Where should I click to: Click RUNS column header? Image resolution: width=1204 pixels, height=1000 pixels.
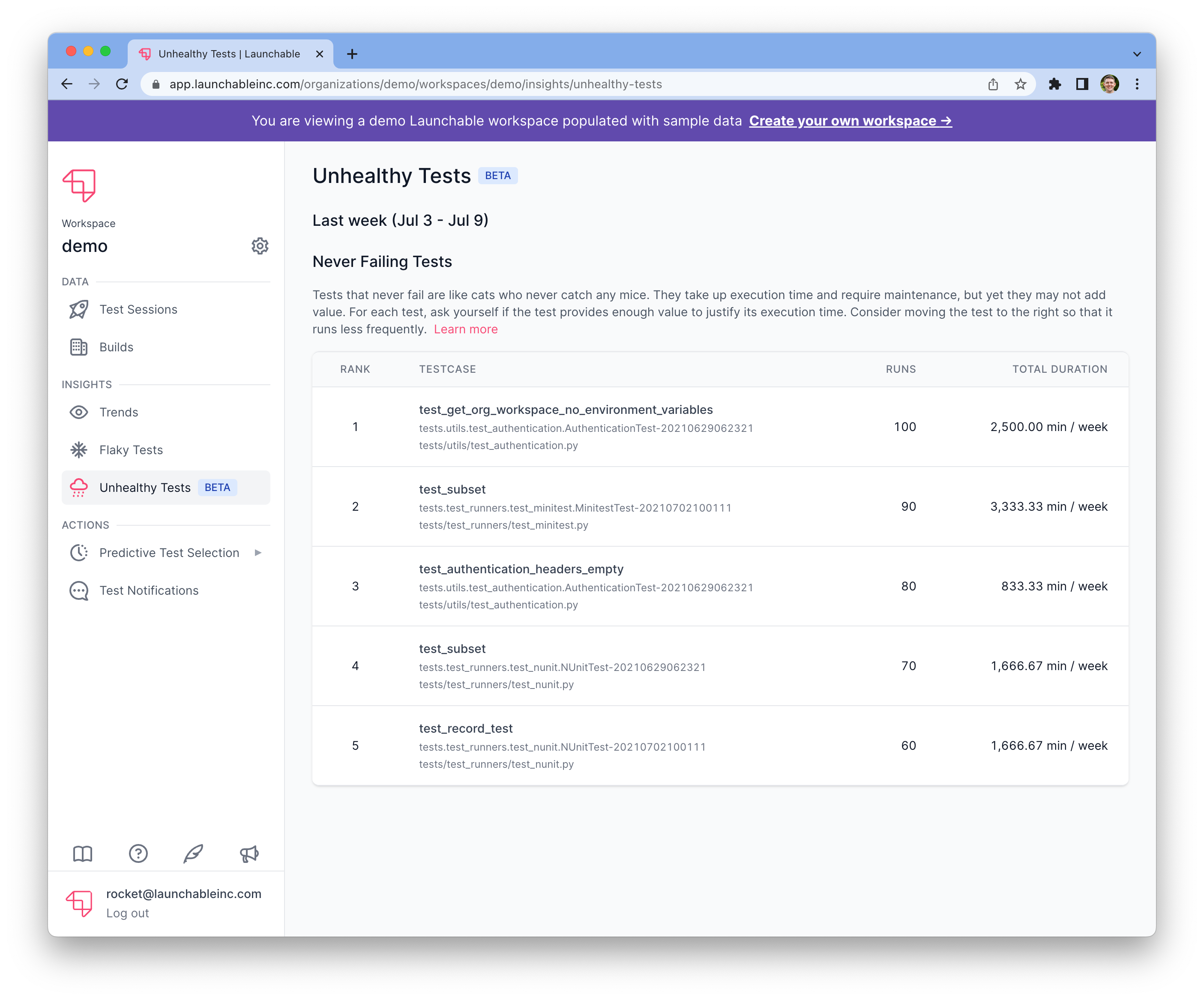point(901,369)
